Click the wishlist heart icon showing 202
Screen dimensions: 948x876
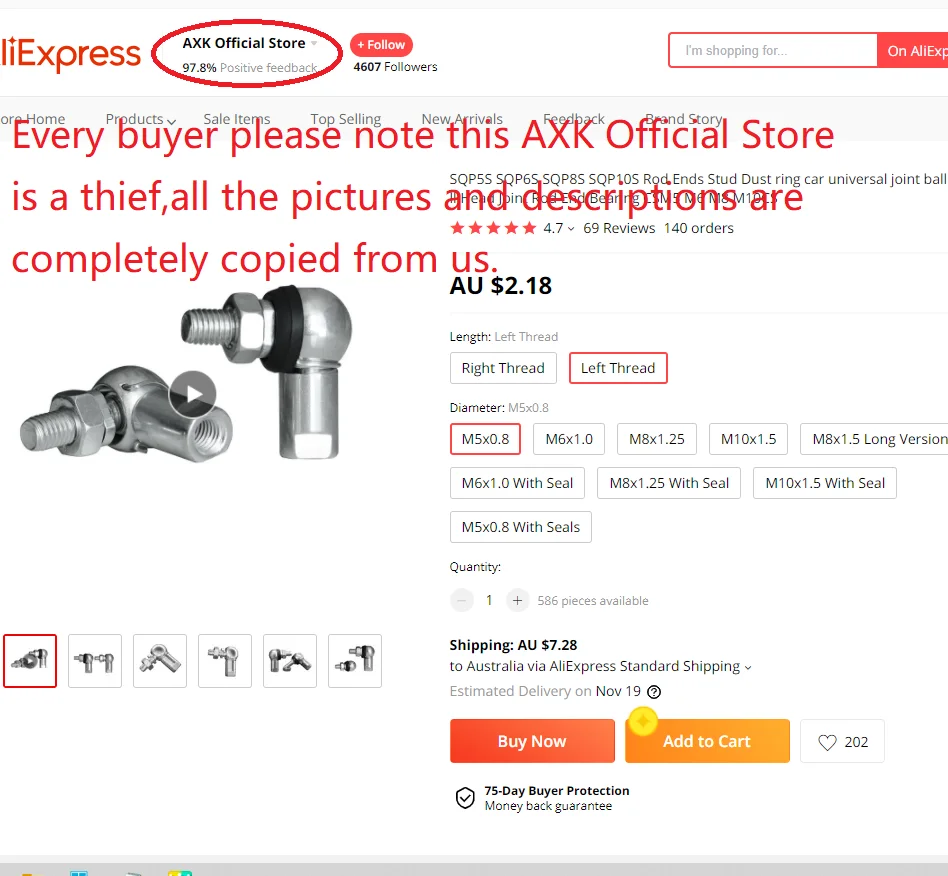point(827,742)
